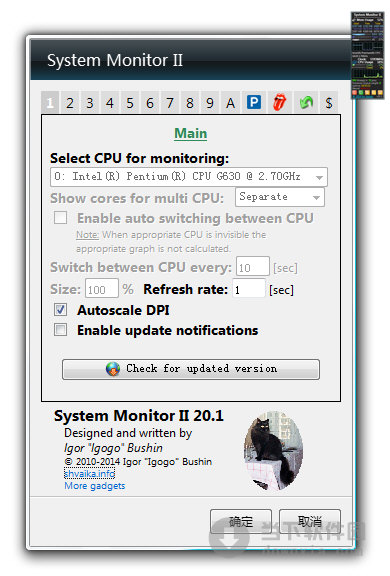Tick Enable auto switching between CPU

tap(61, 217)
